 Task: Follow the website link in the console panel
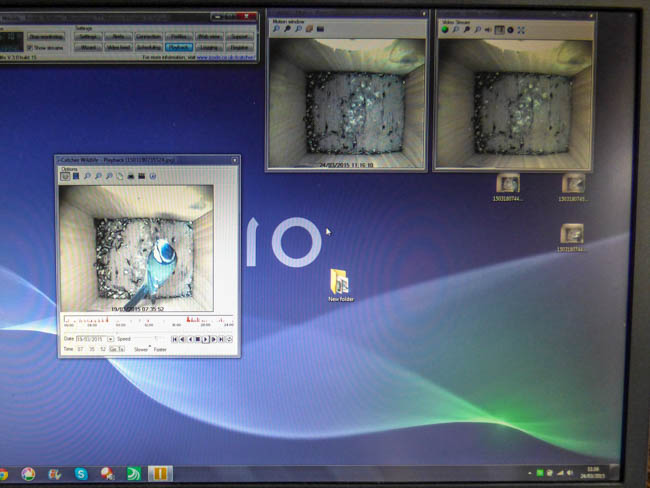[226, 57]
